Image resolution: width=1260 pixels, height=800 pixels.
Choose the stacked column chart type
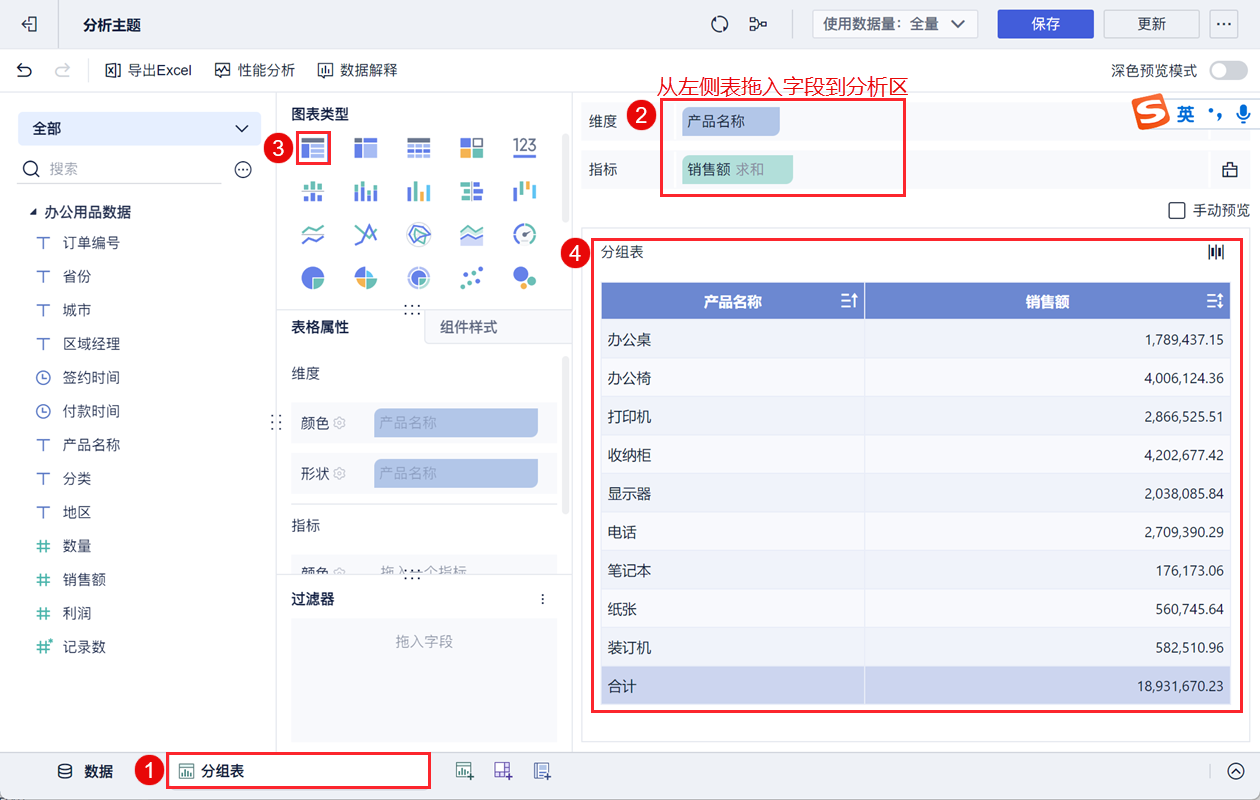click(366, 191)
